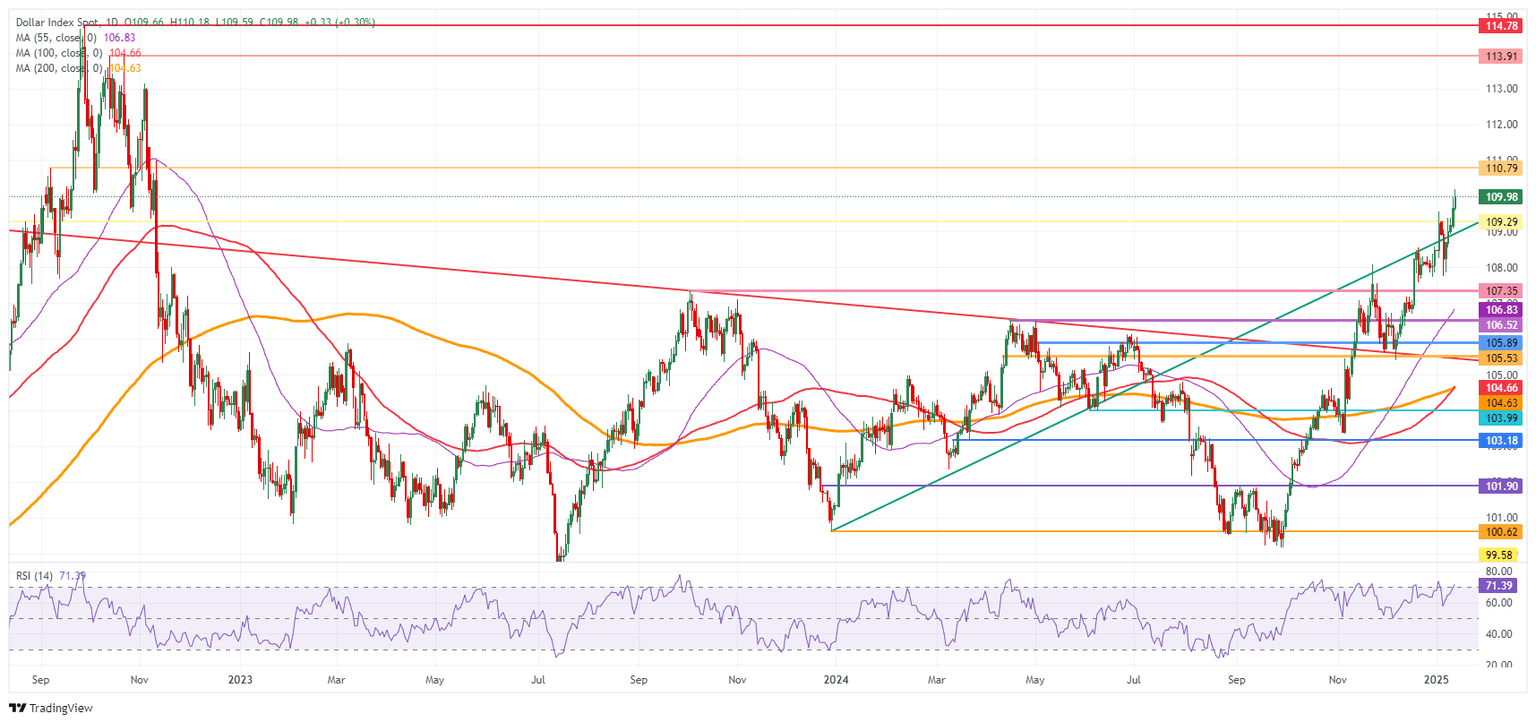Open the TradingView link at bottom left
This screenshot has height=724, width=1536.
(50, 709)
